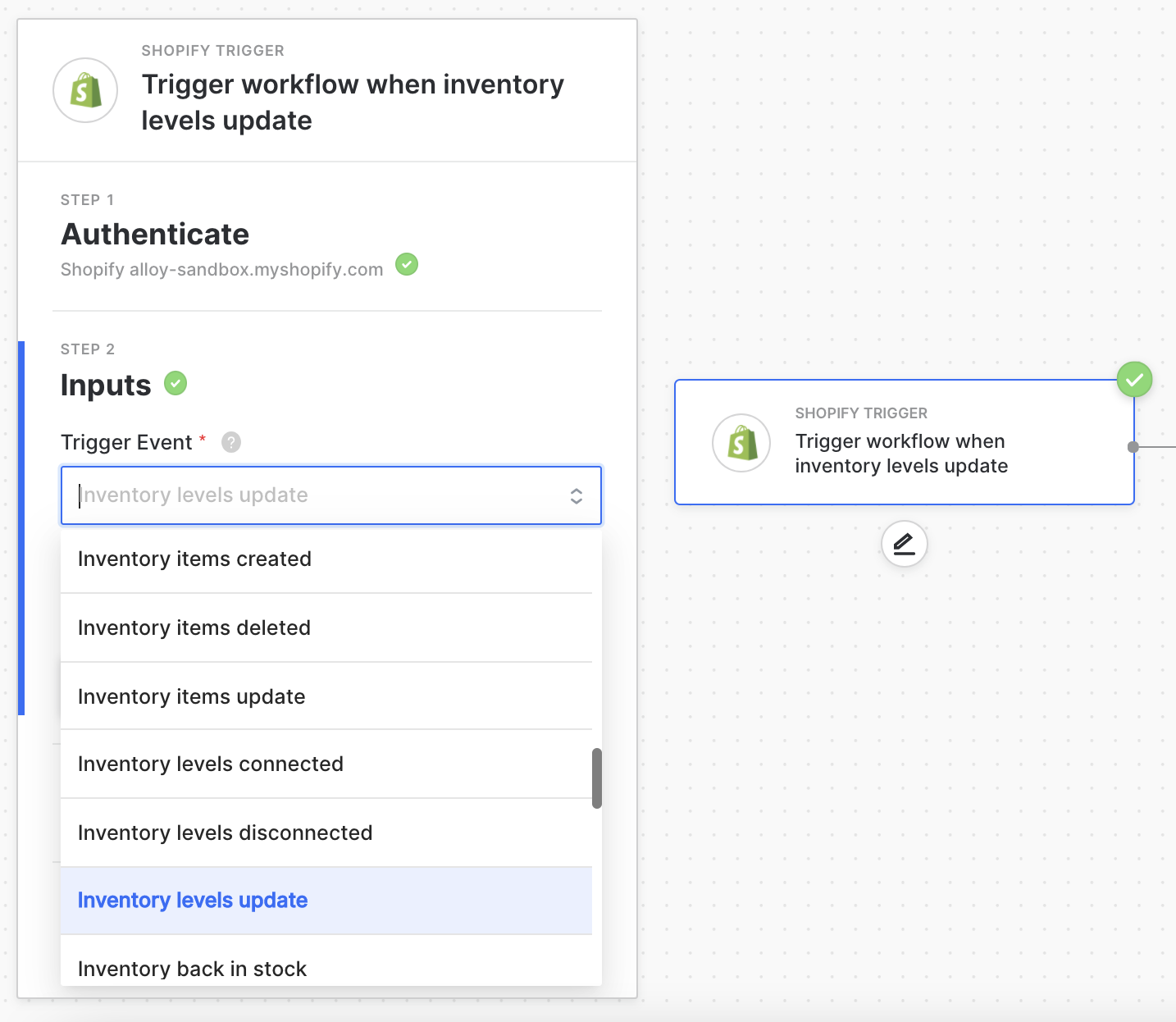This screenshot has width=1176, height=1022.
Task: Click the Trigger Event help question mark
Action: click(x=231, y=442)
